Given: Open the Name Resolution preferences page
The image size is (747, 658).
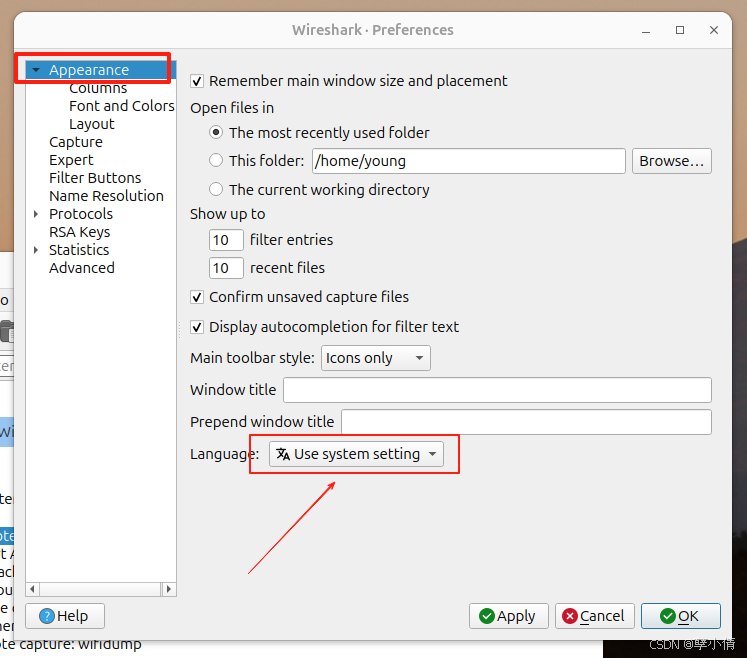Looking at the screenshot, I should click(106, 196).
